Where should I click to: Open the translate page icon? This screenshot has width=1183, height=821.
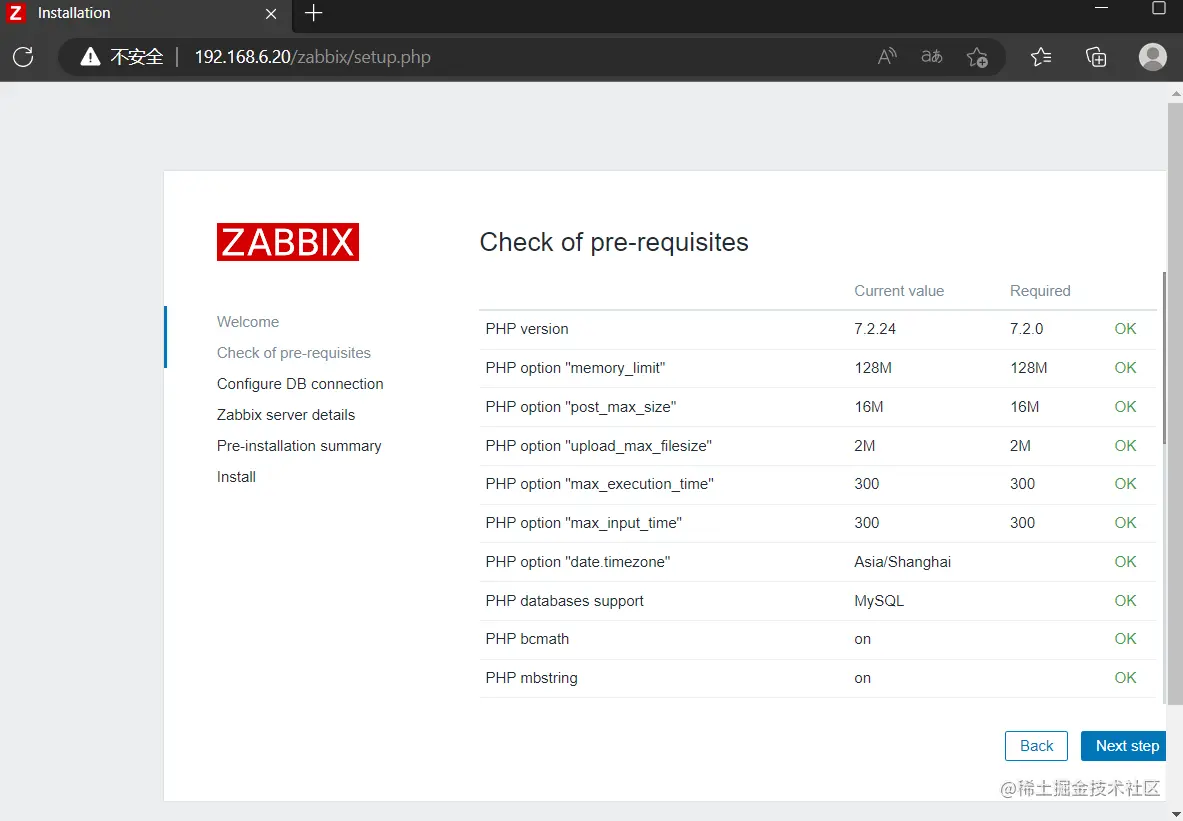click(932, 57)
